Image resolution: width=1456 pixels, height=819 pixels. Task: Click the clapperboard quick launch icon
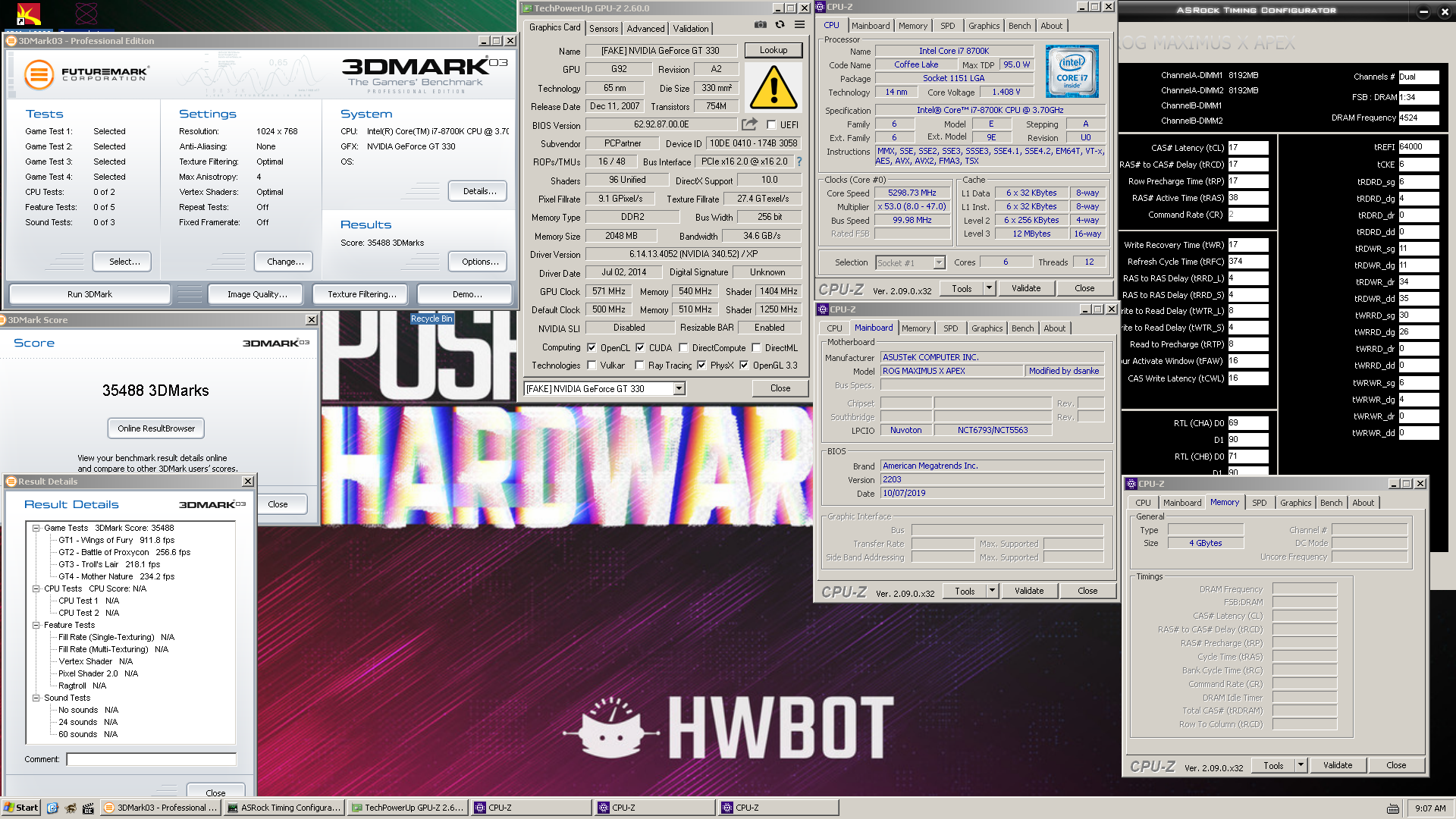[x=88, y=808]
